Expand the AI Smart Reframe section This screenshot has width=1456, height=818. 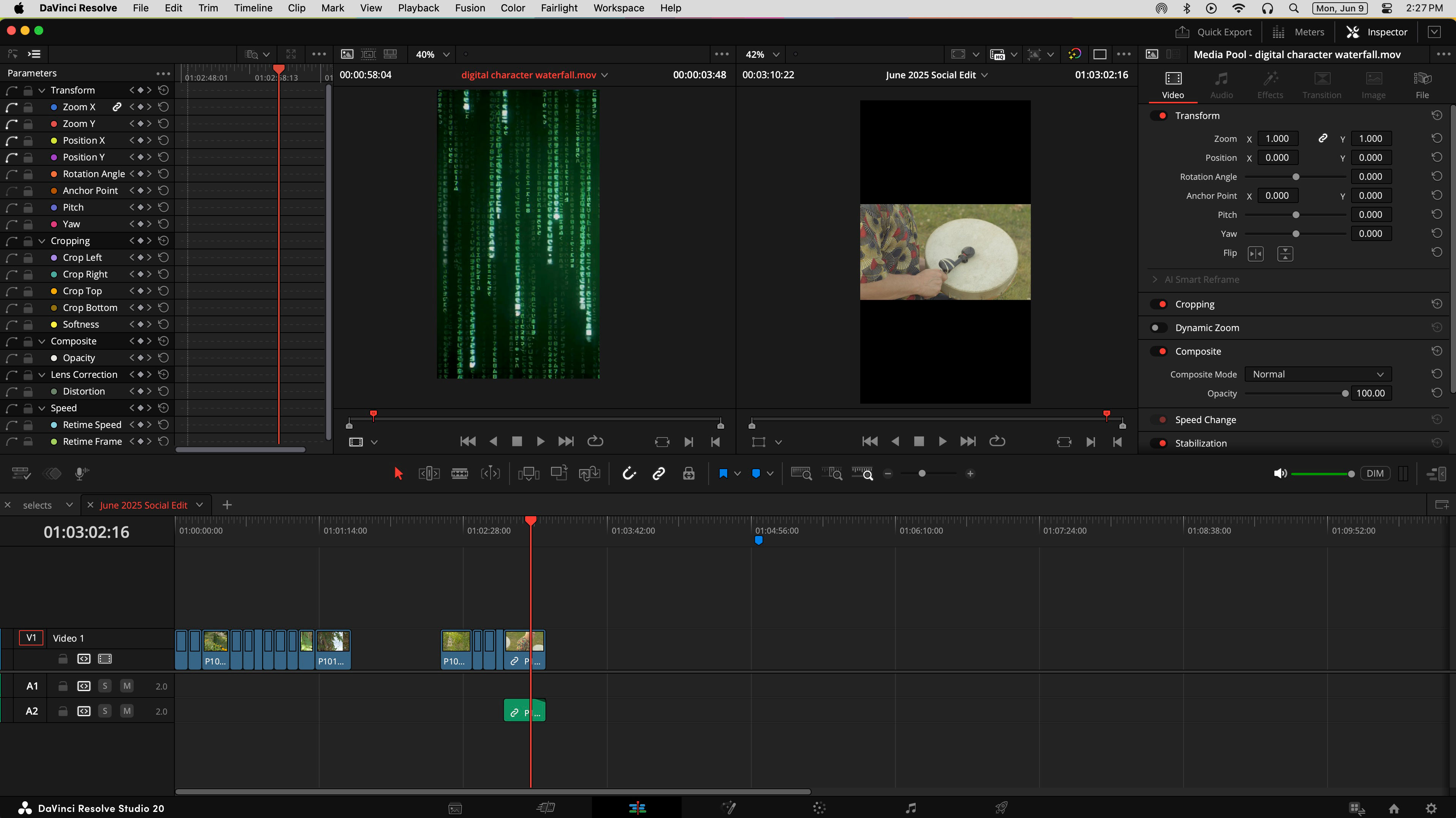[1154, 279]
